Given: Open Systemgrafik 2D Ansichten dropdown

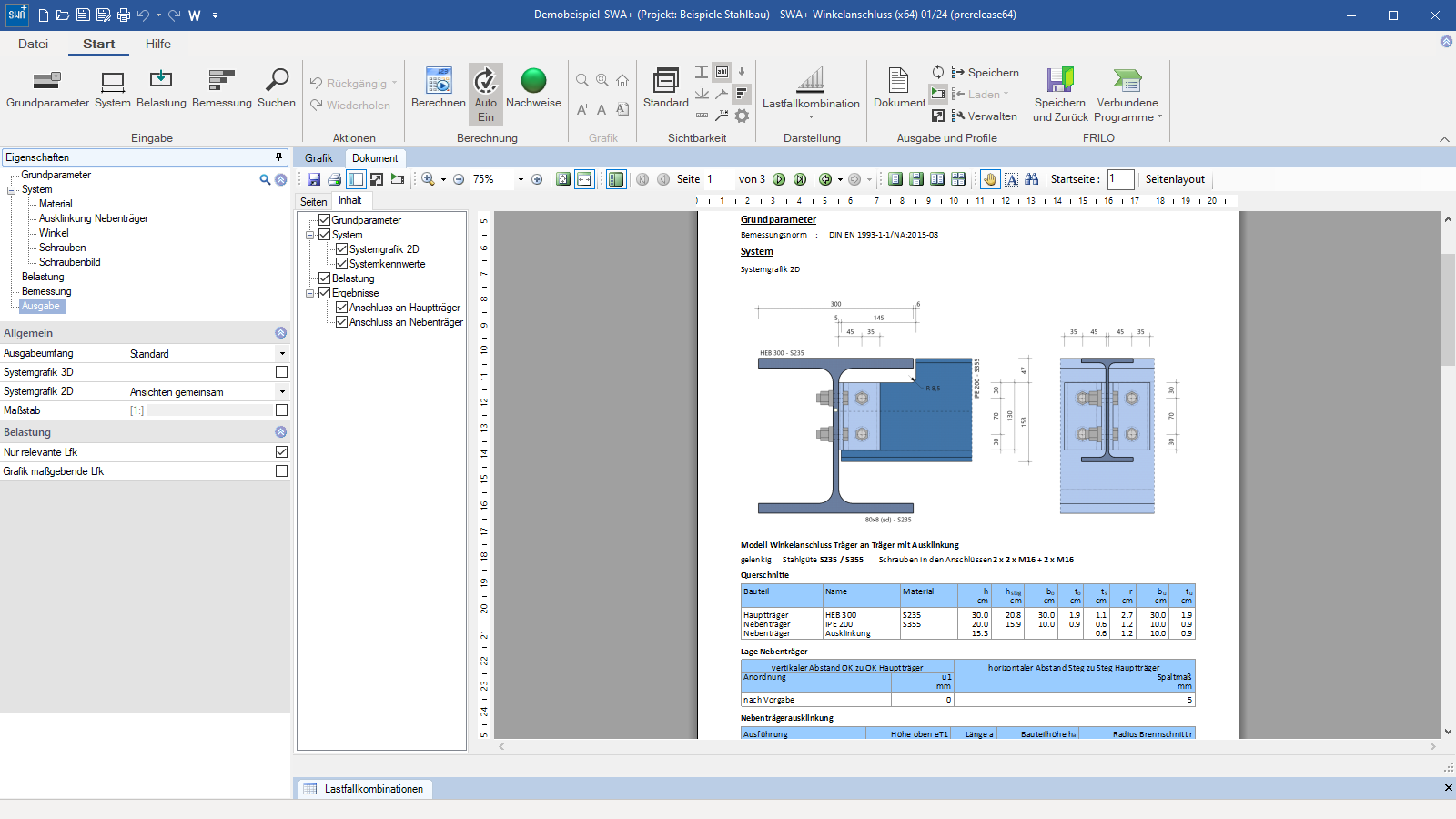Looking at the screenshot, I should 282,392.
